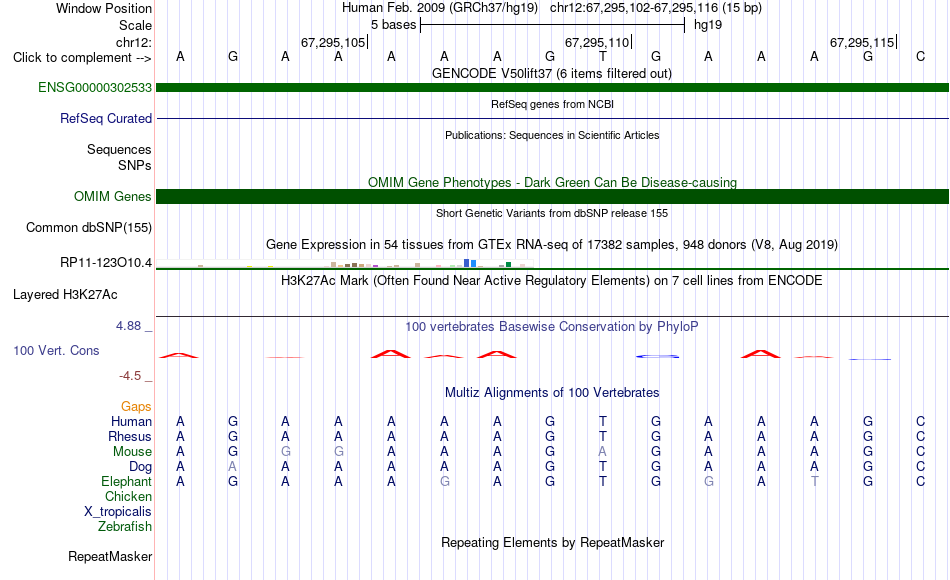The height and width of the screenshot is (580, 950).
Task: Click 'Multiz Alignments of 100 Vertebrates' title
Action: pos(552,393)
